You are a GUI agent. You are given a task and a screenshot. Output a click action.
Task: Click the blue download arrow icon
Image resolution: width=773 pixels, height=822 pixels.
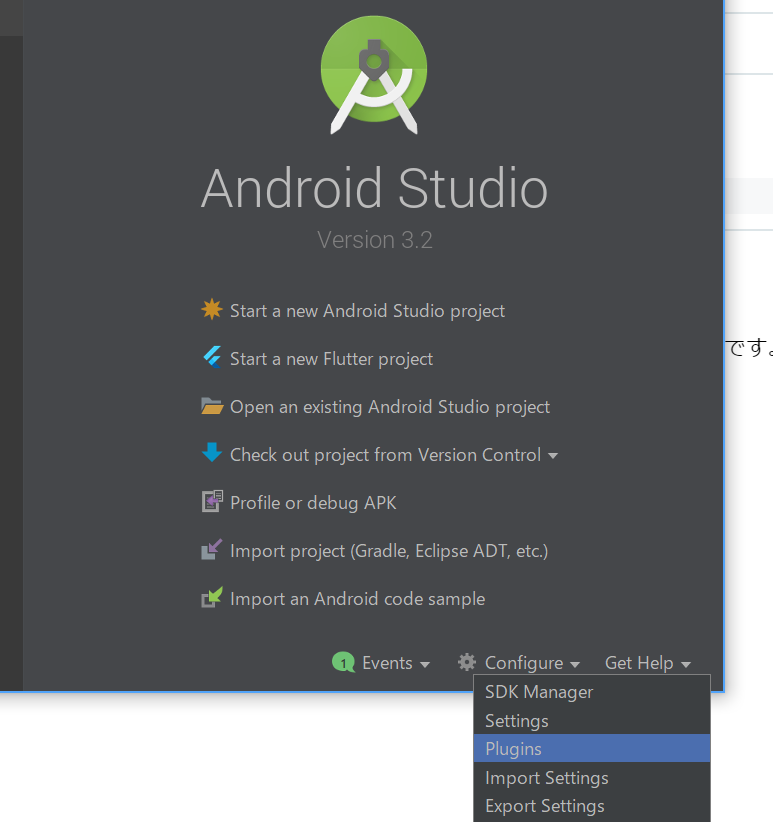[x=212, y=452]
